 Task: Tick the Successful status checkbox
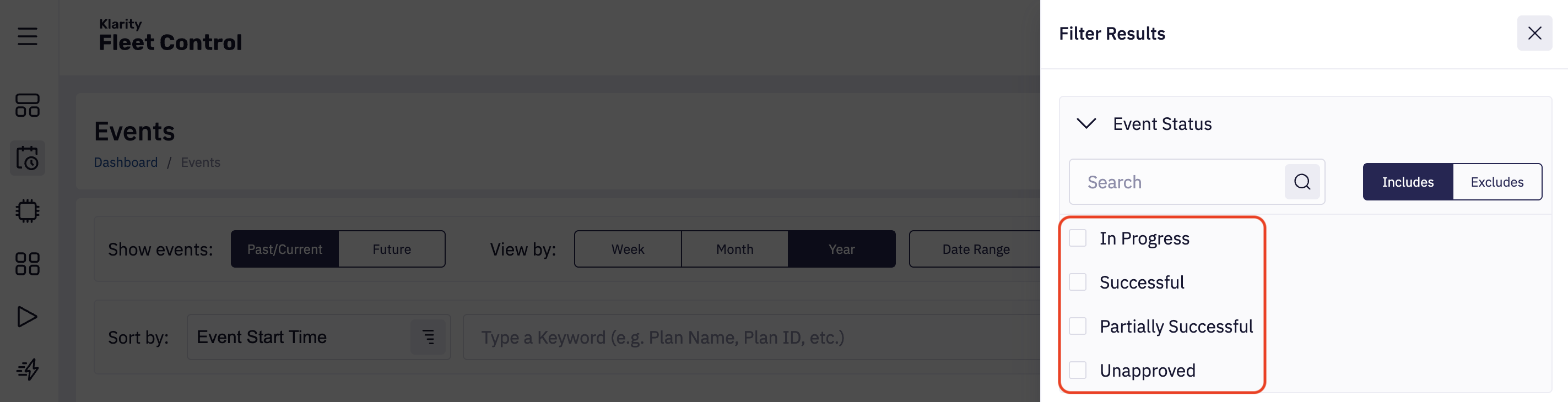(x=1078, y=282)
